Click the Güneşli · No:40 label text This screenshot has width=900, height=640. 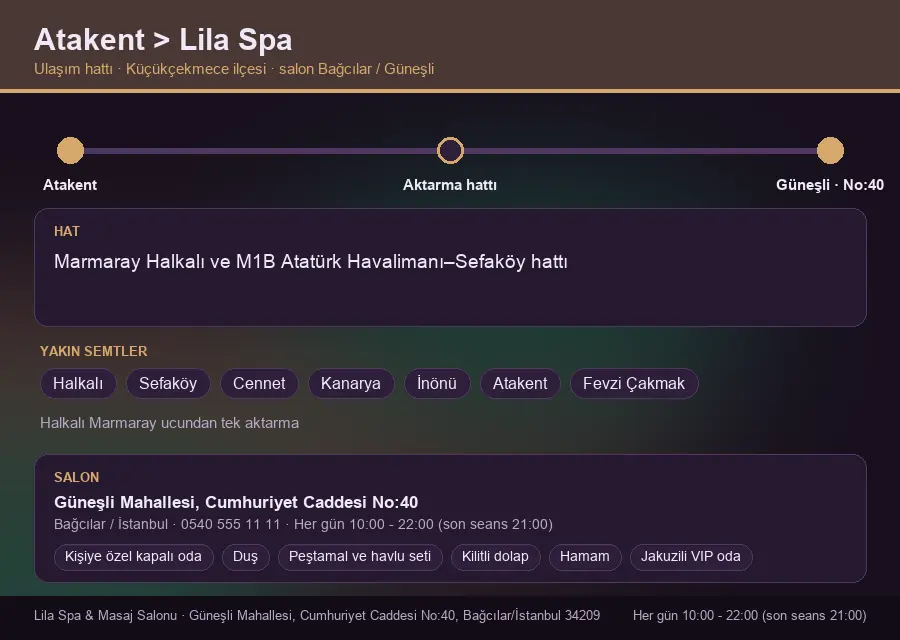tap(830, 185)
